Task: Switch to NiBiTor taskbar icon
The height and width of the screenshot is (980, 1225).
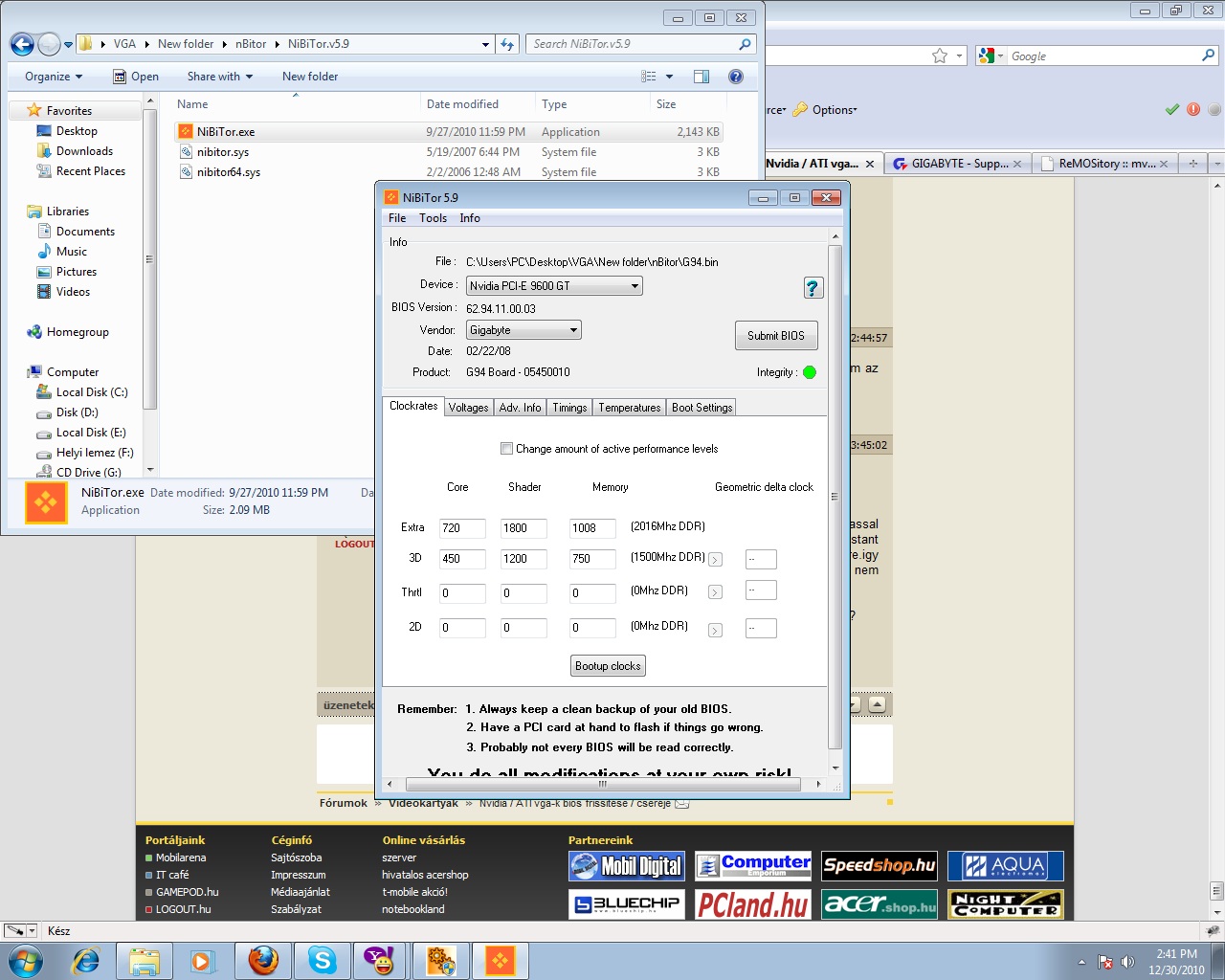Action: point(500,961)
